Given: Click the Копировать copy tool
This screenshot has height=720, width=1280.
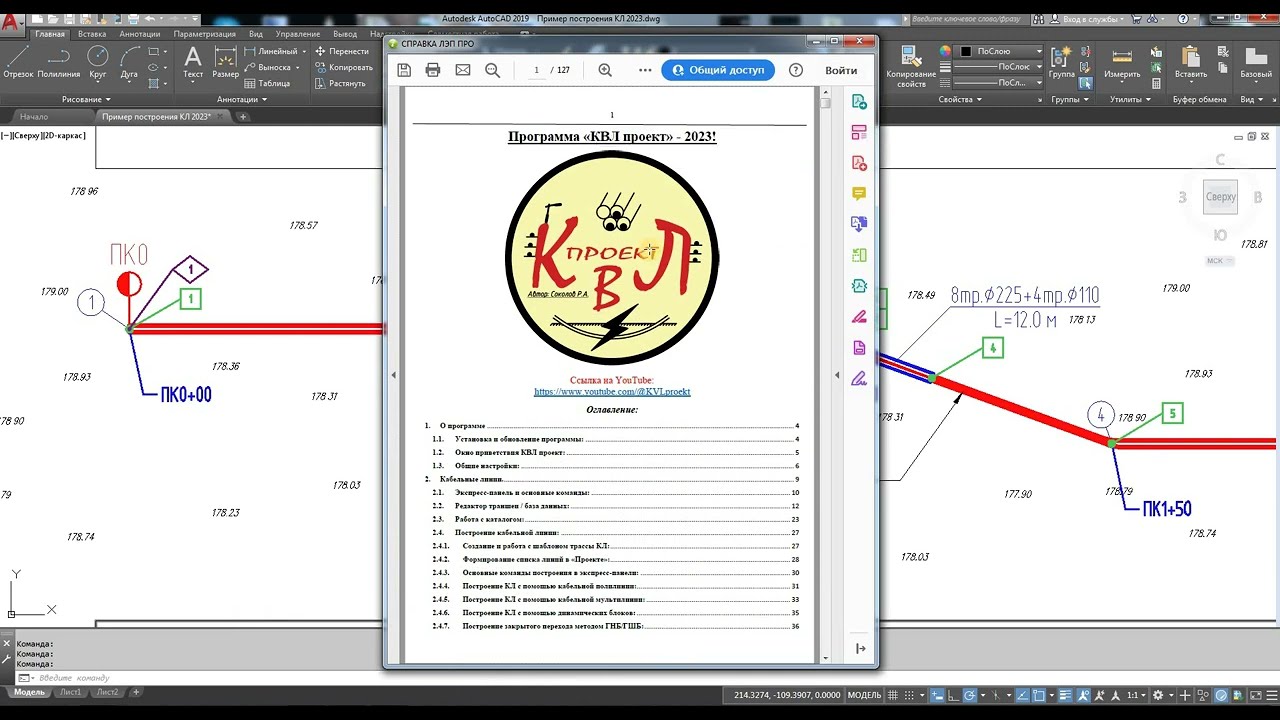Looking at the screenshot, I should (x=344, y=67).
